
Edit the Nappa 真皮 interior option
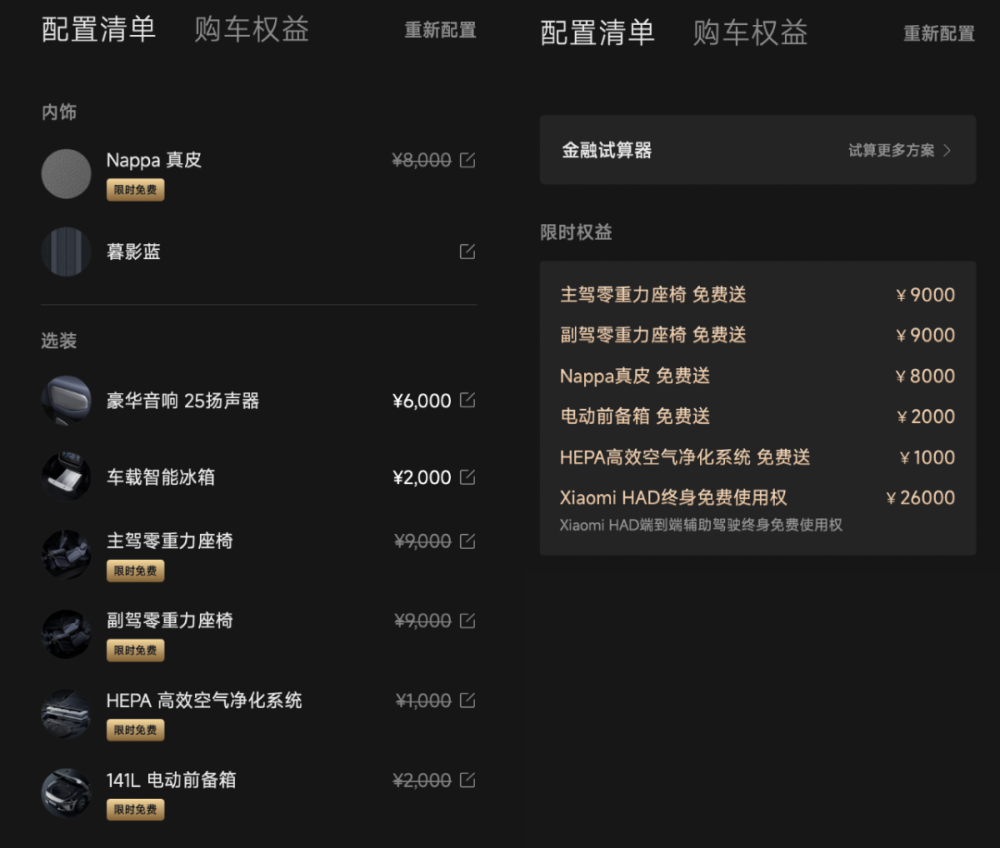pos(466,160)
